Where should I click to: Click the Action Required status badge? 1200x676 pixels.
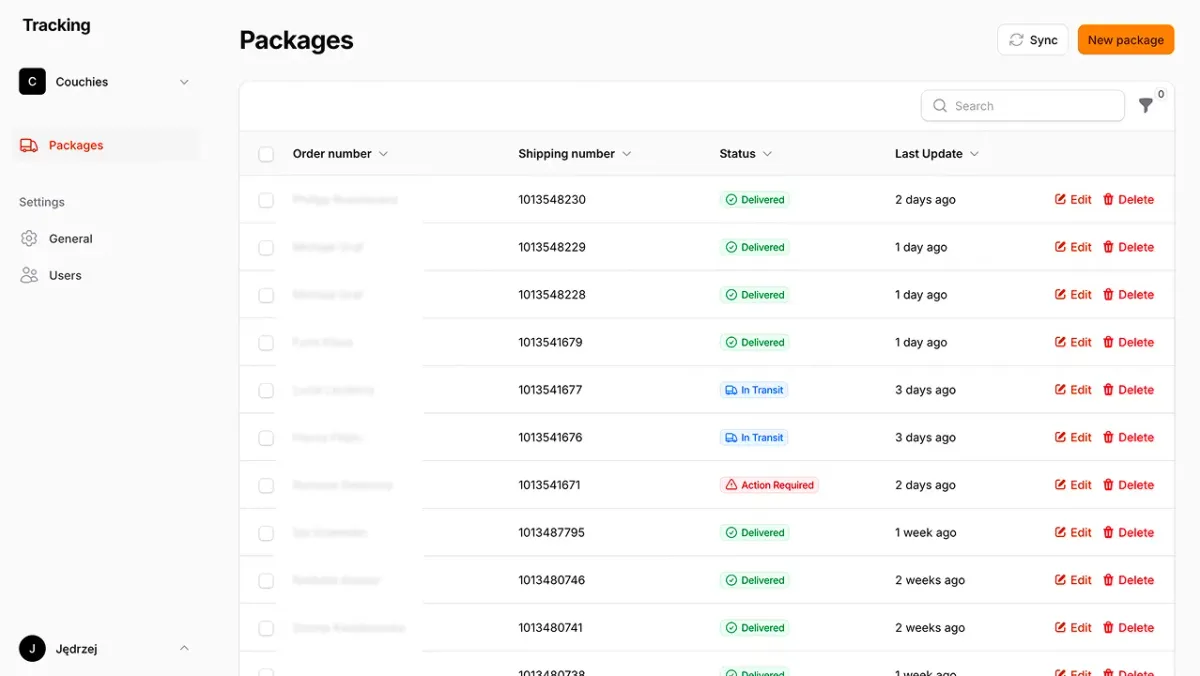tap(769, 485)
